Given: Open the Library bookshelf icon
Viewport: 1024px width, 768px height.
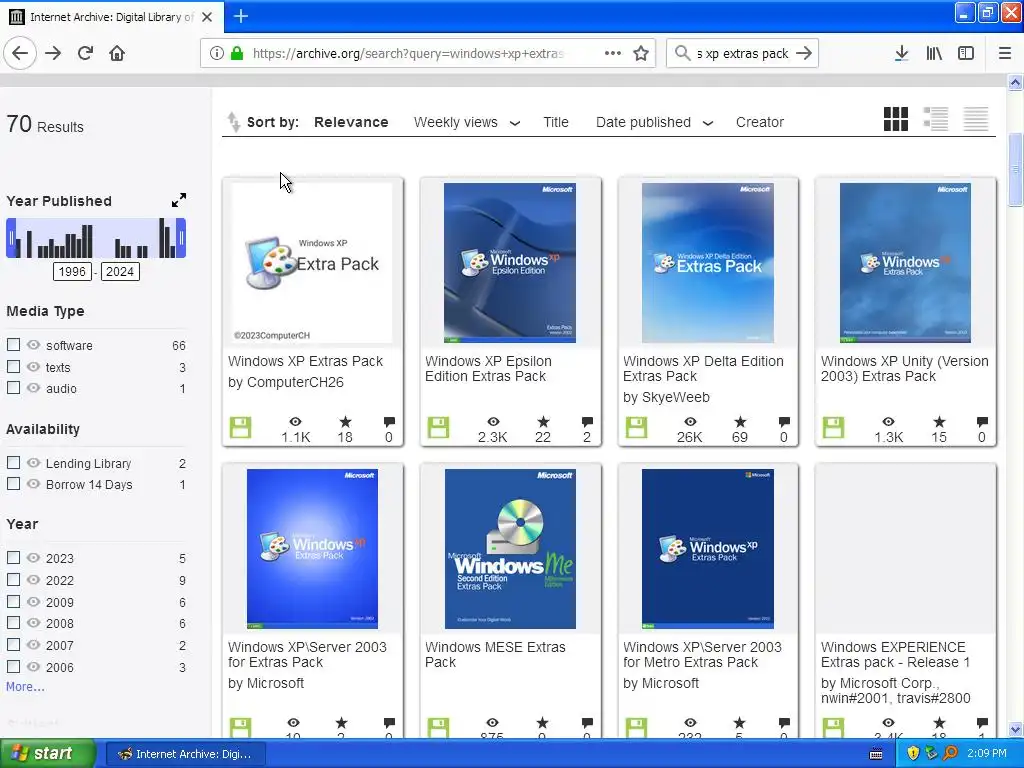Looking at the screenshot, I should click(934, 54).
